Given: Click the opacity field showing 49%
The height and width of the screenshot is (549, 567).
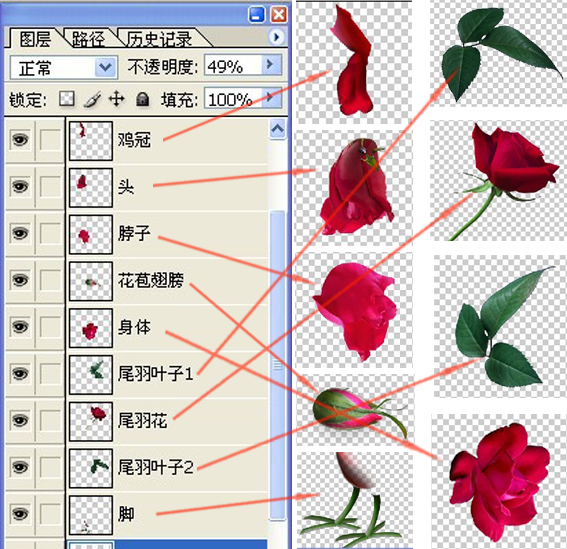Looking at the screenshot, I should pyautogui.click(x=233, y=65).
